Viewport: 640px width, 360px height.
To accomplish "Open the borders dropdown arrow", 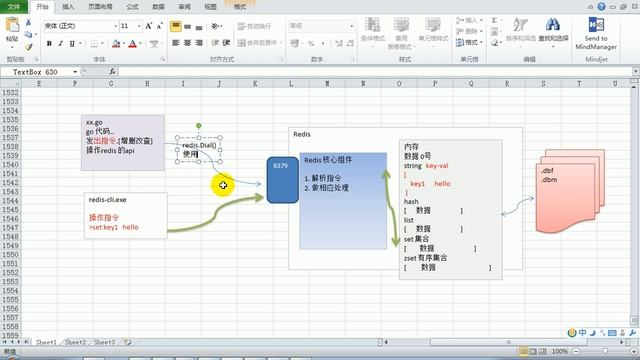I will click(x=102, y=43).
